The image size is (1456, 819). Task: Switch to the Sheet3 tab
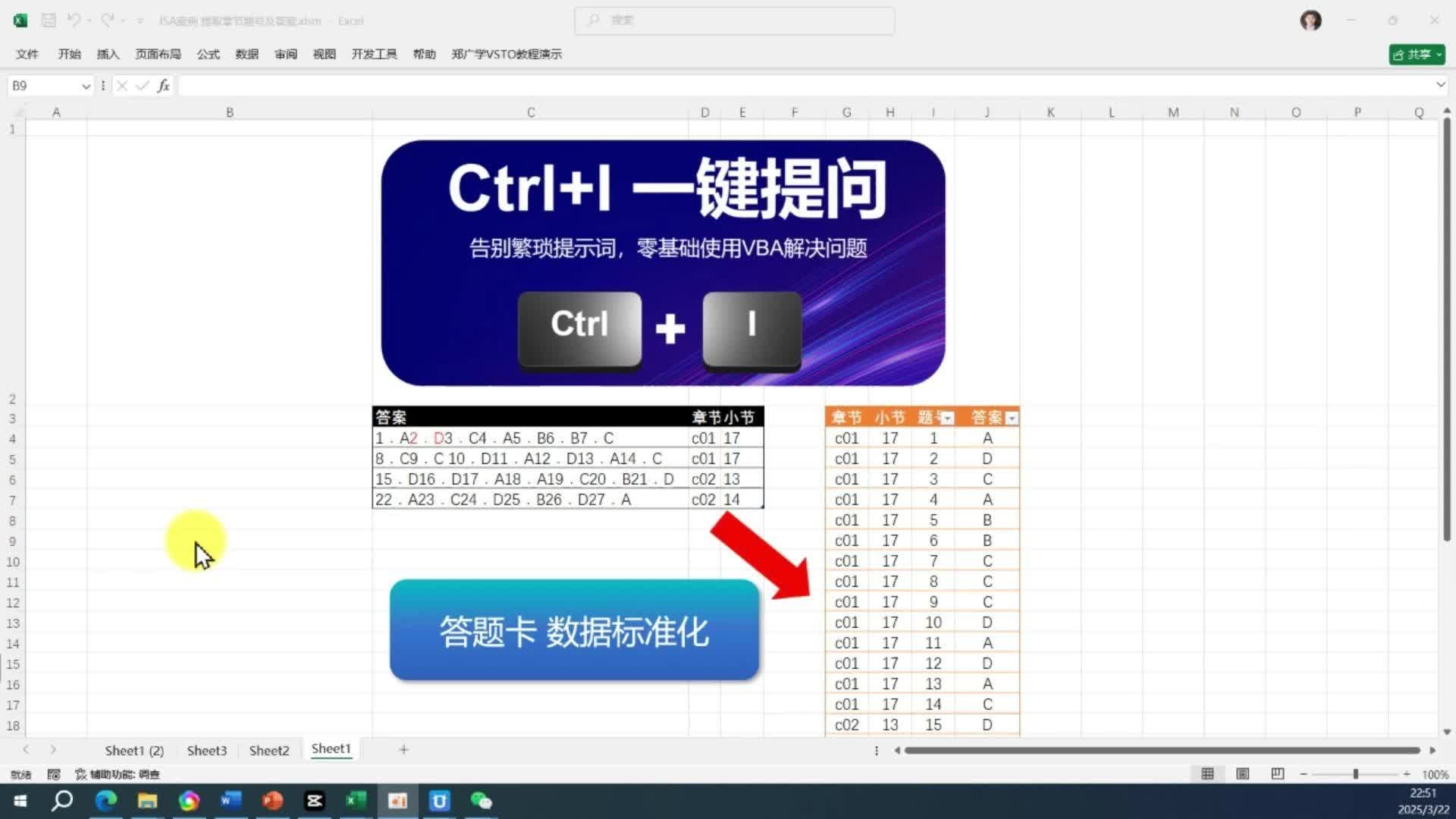pyautogui.click(x=206, y=750)
